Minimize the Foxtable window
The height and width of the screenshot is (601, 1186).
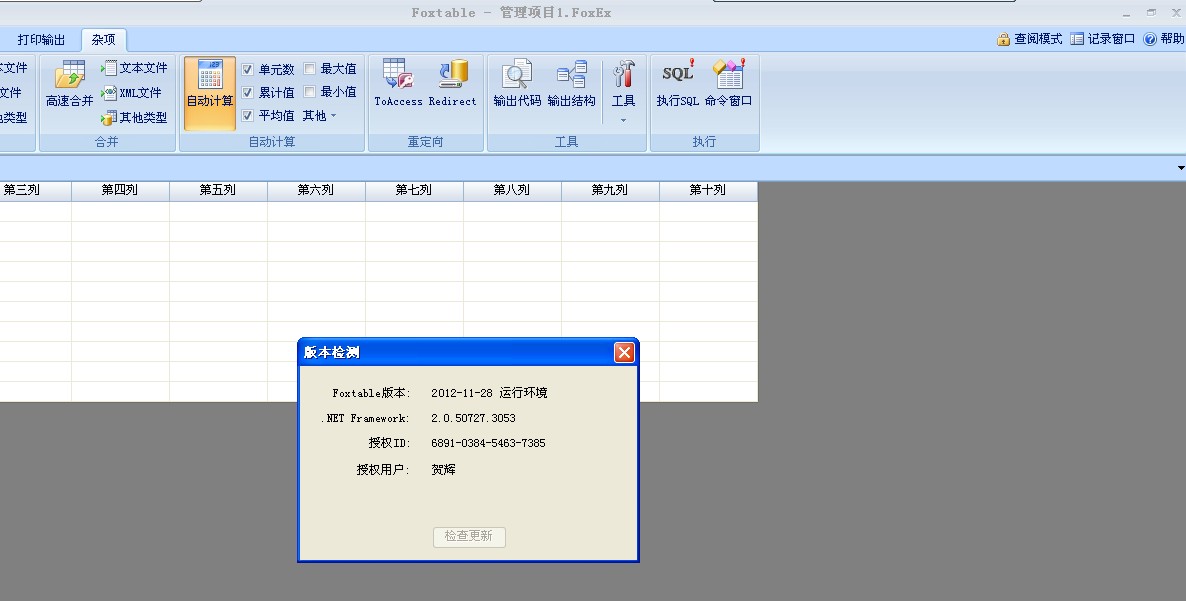coord(1126,13)
